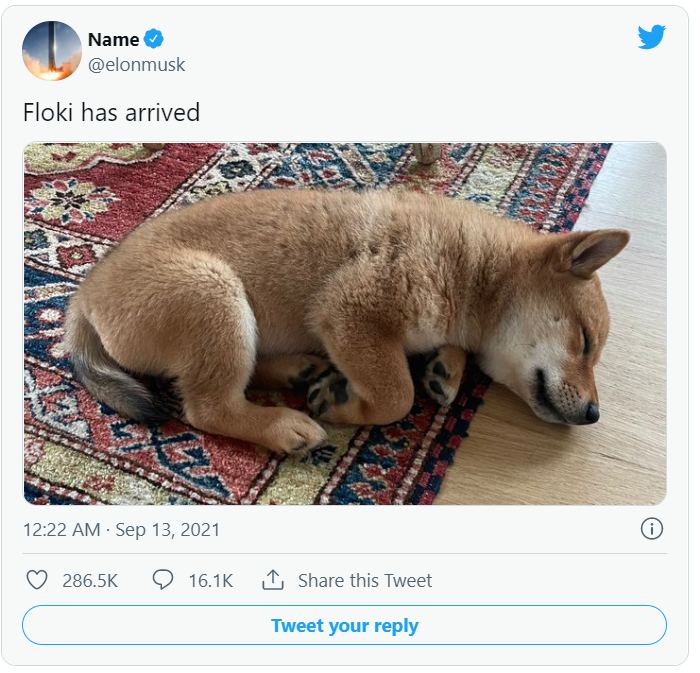The image size is (700, 673).
Task: Open the sleeping puppy photo
Action: [x=345, y=324]
